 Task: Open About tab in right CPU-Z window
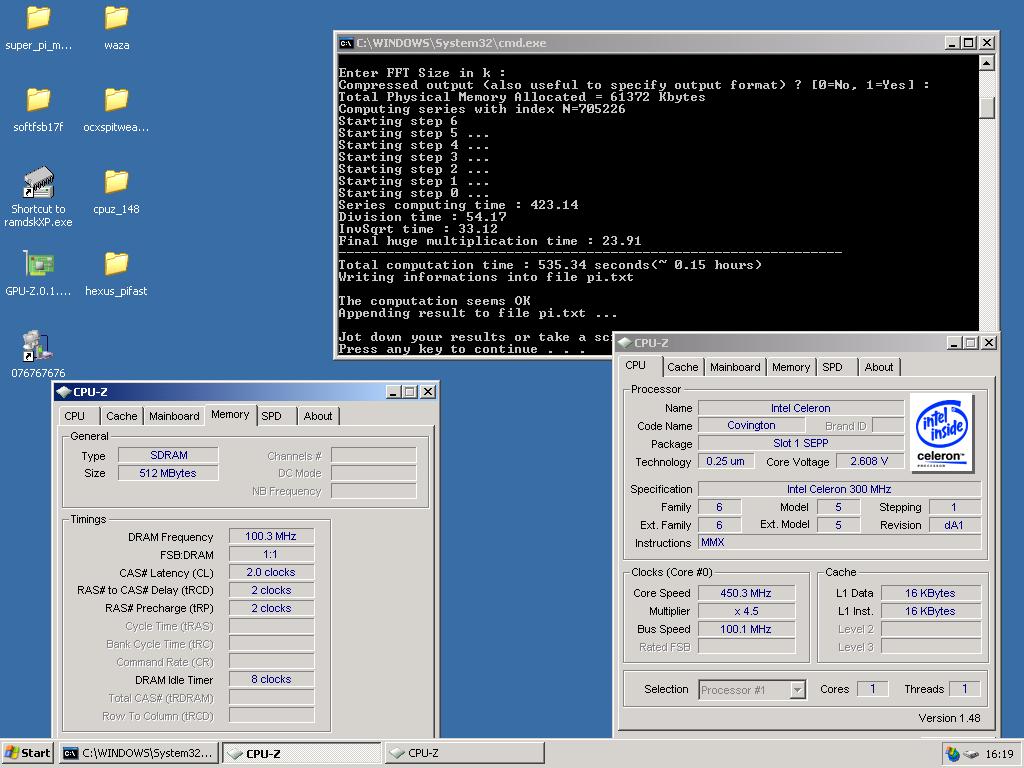click(879, 367)
